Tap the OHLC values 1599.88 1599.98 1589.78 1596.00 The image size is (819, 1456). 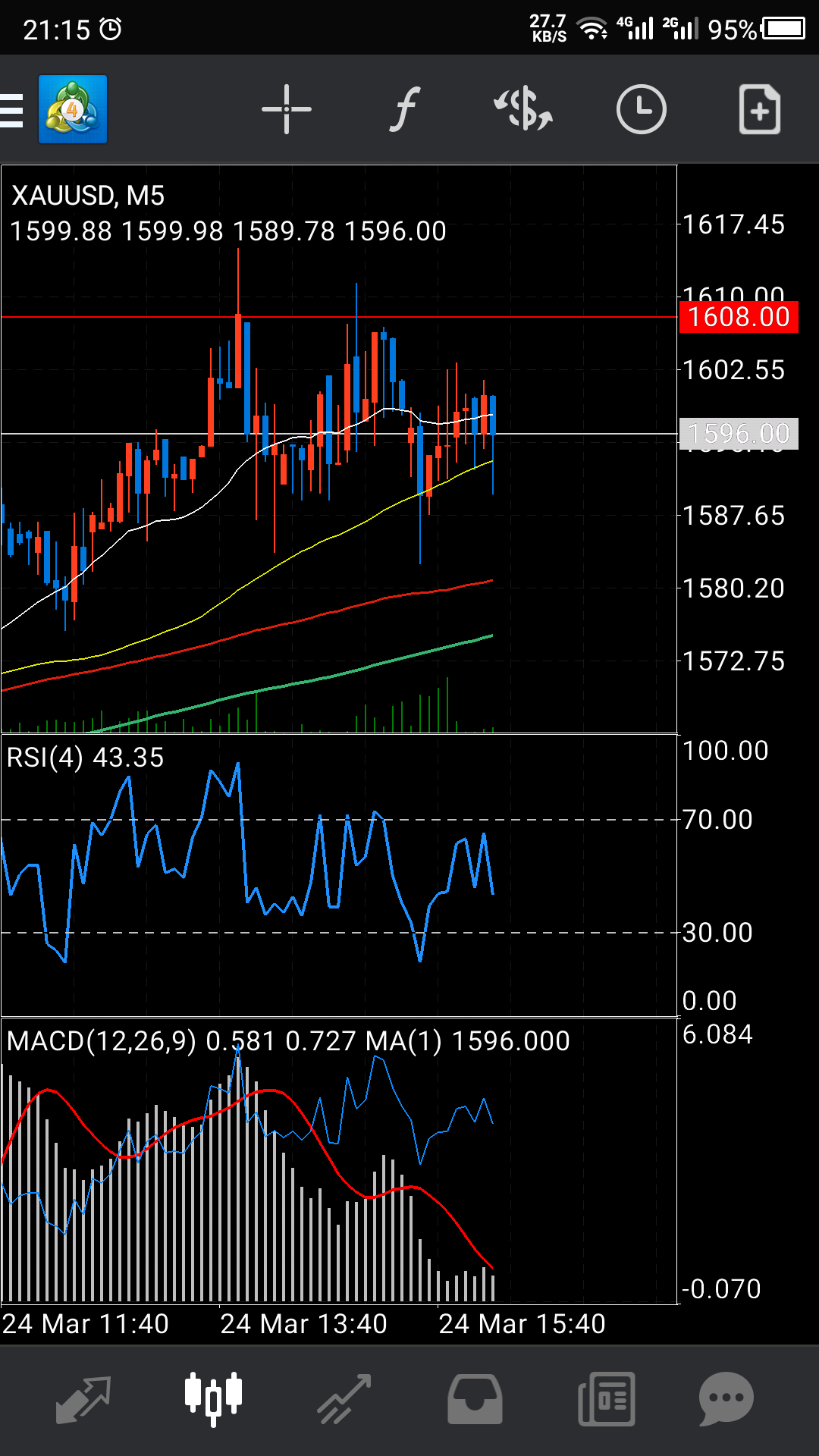point(228,231)
